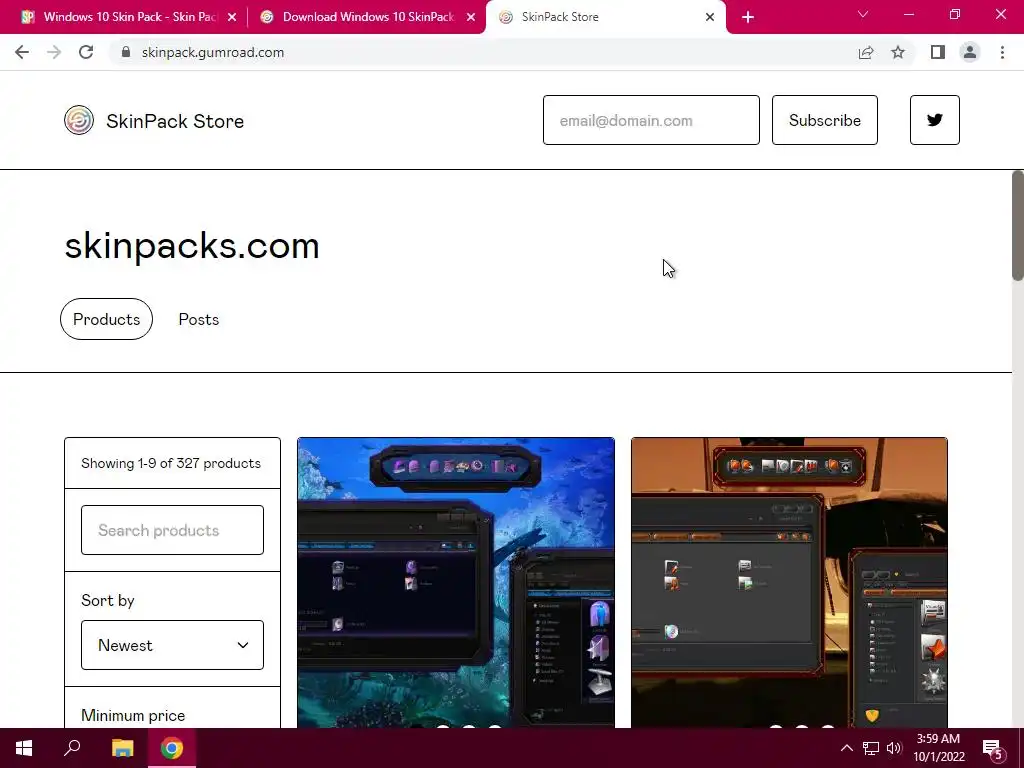Click the Subscribe button
This screenshot has width=1024, height=768.
825,120
